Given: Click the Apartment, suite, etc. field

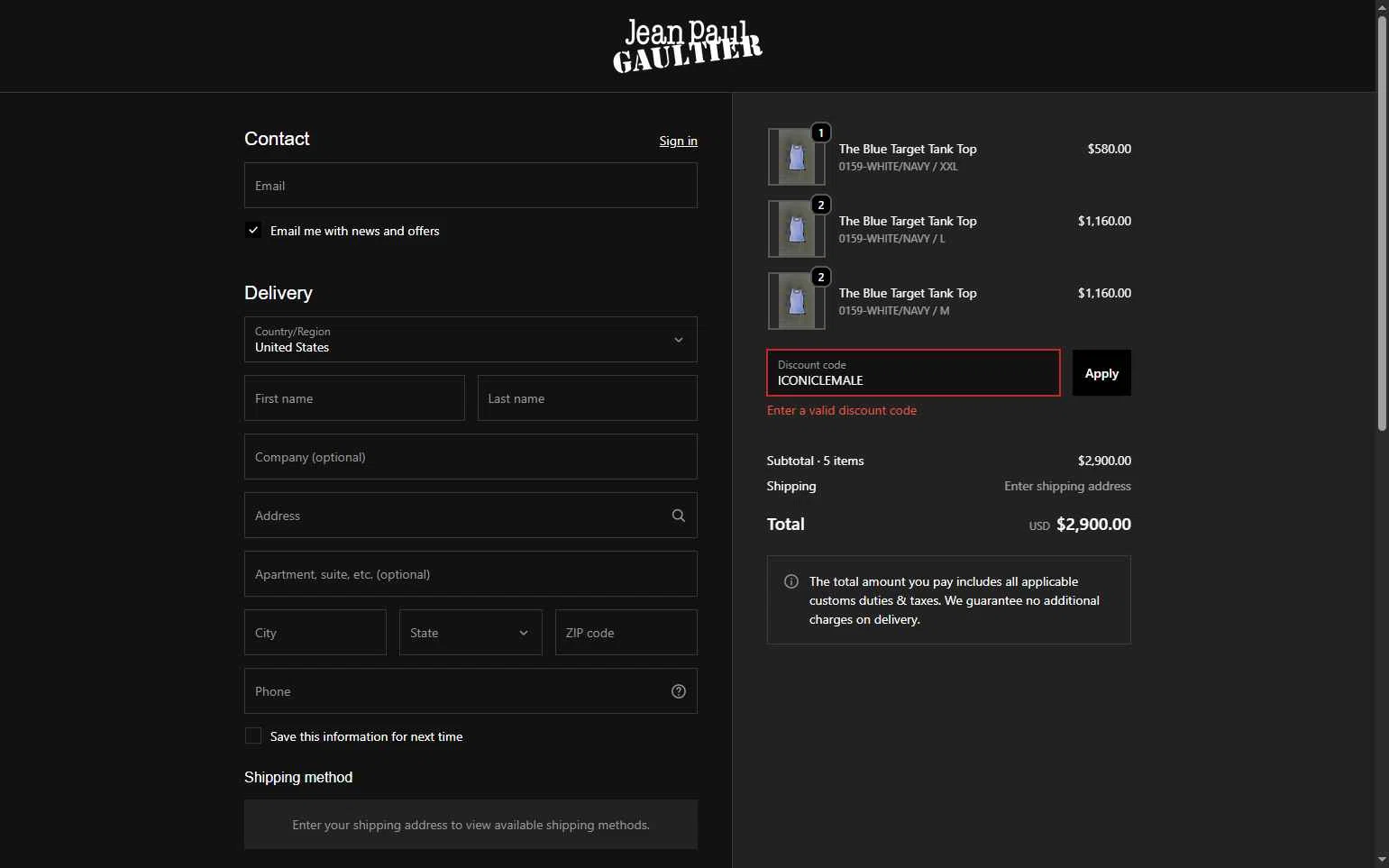Looking at the screenshot, I should (x=471, y=574).
